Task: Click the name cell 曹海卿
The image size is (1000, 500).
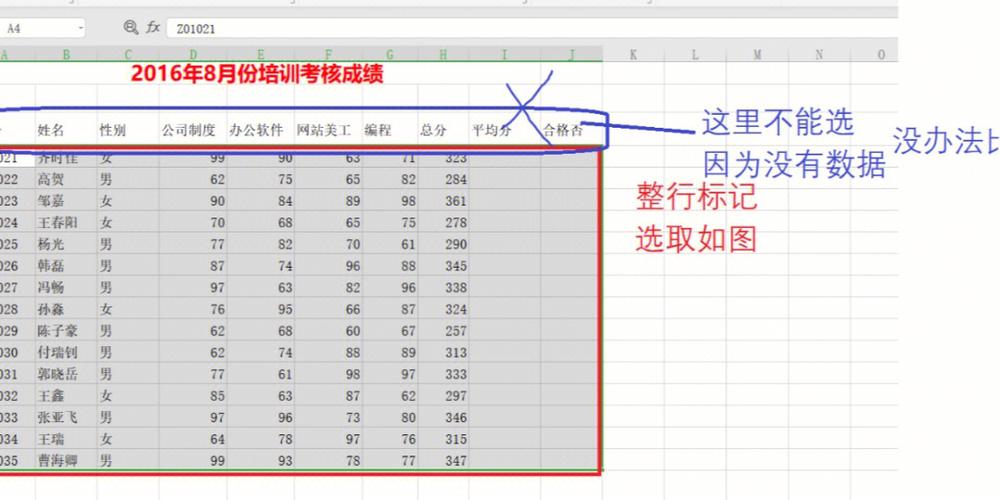Action: [66, 460]
